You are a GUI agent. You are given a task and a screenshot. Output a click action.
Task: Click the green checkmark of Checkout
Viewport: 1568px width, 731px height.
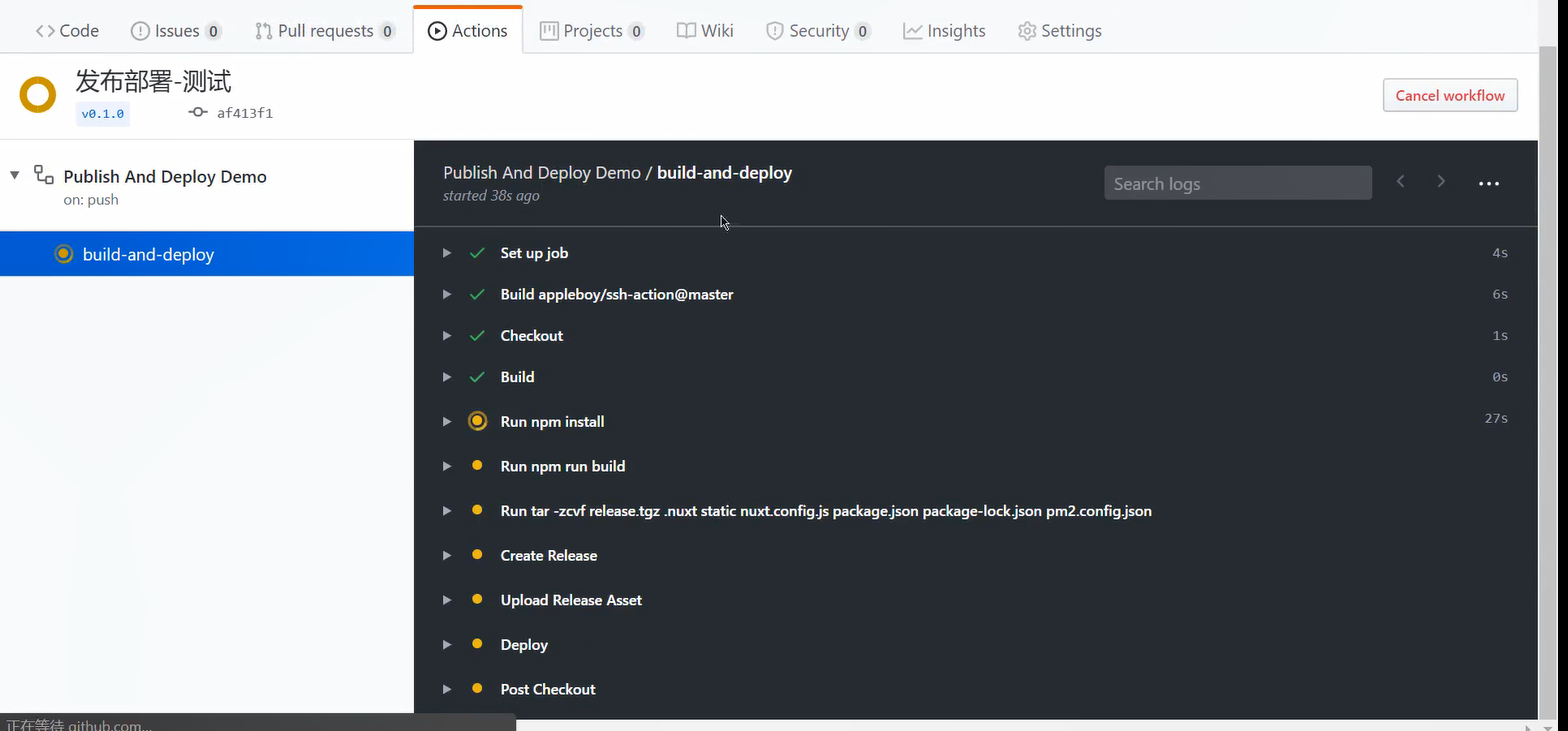pyautogui.click(x=477, y=336)
